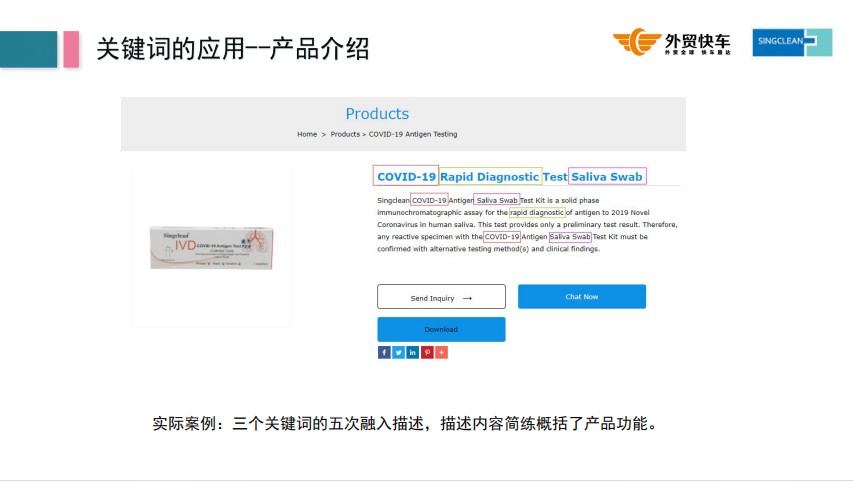Click the Singclean logo in header

coord(792,42)
